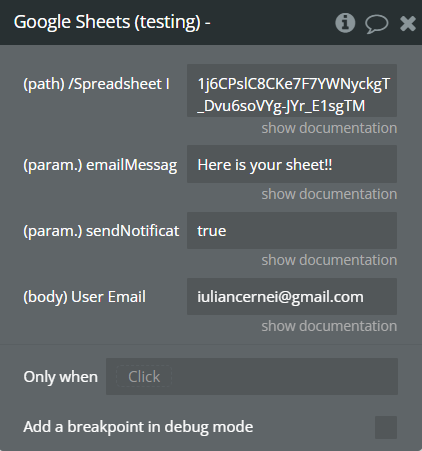Show documentation for the emailMessage parameter
The width and height of the screenshot is (422, 451).
tap(329, 194)
